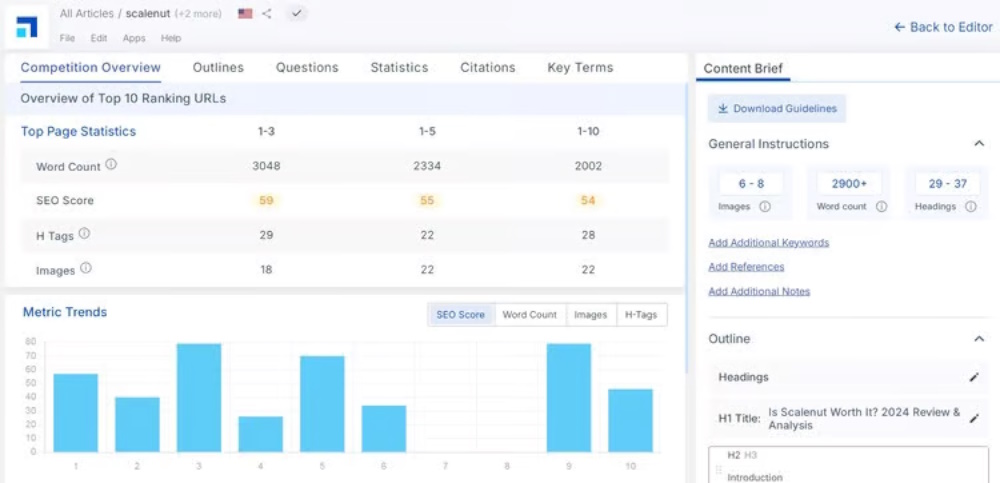Open the Apps menu
This screenshot has height=483, width=1000.
134,38
